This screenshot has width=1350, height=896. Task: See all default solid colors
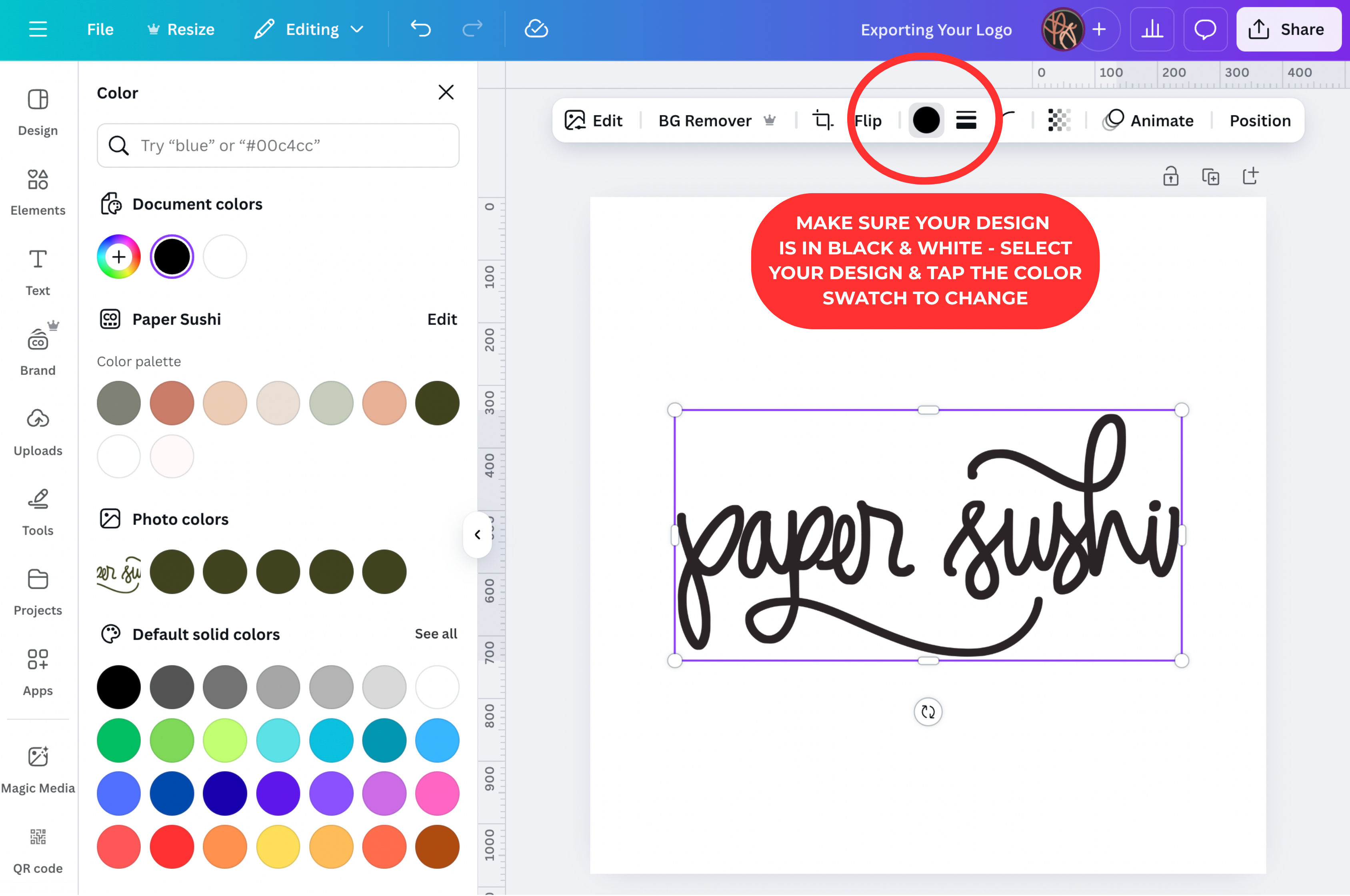(x=436, y=634)
